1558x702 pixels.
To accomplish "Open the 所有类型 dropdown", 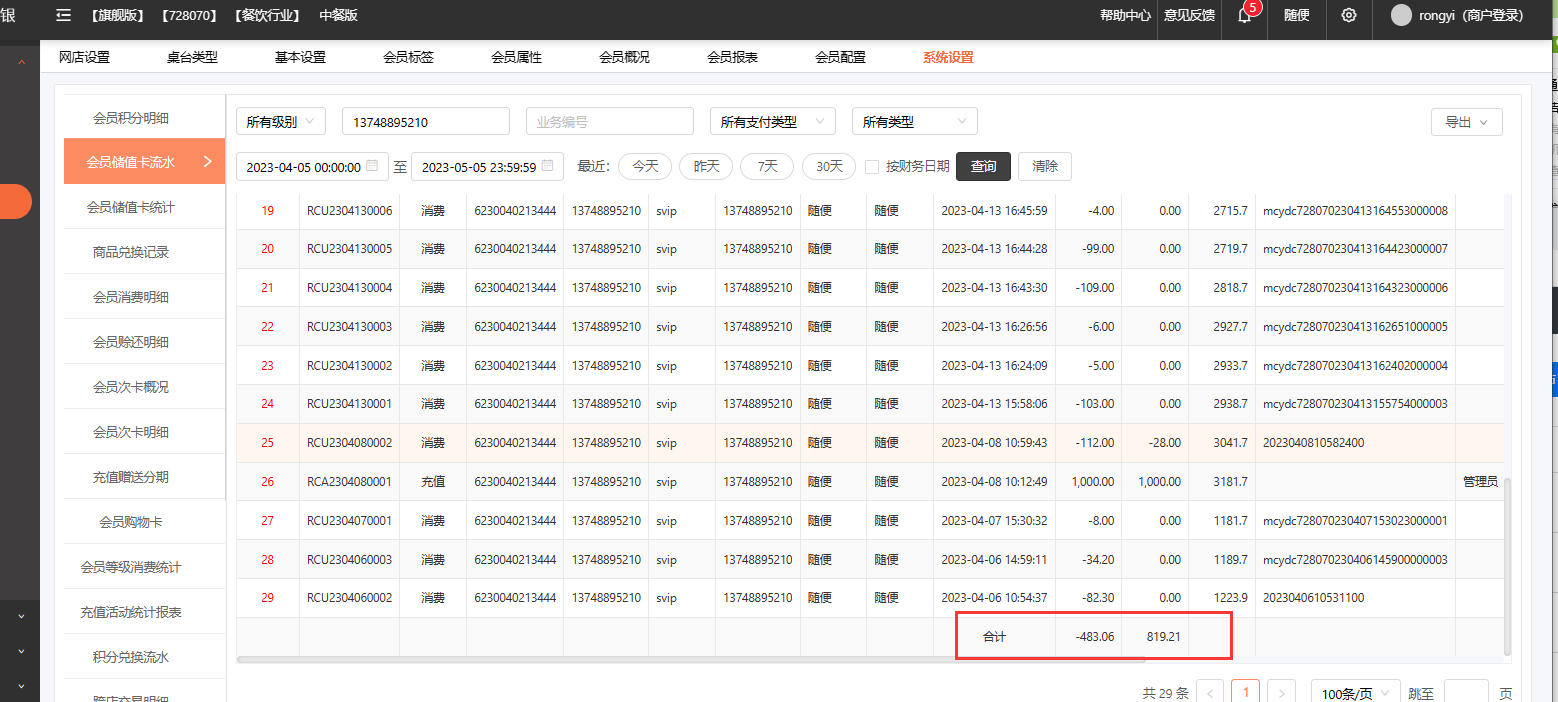I will pos(914,122).
